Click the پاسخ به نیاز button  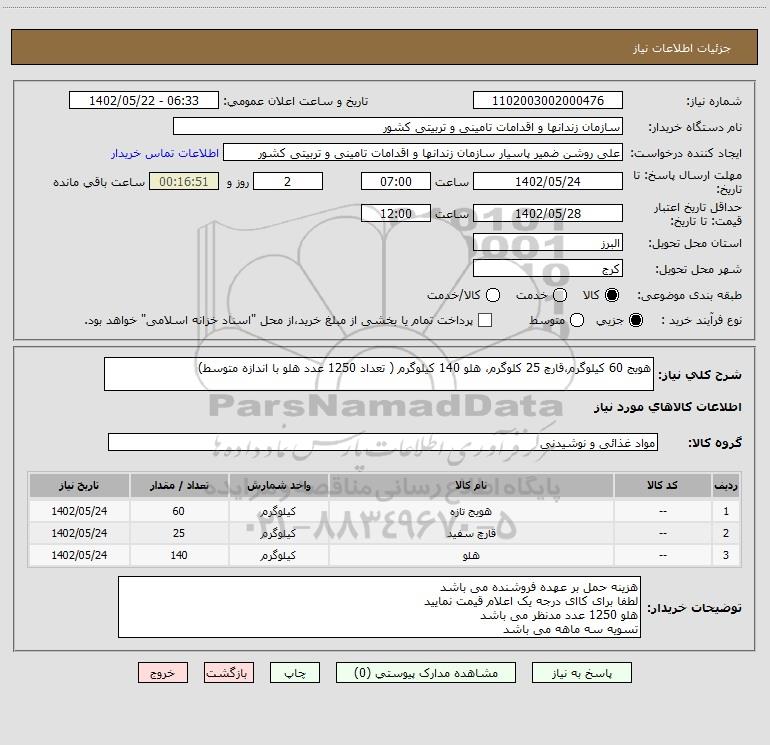coord(582,673)
